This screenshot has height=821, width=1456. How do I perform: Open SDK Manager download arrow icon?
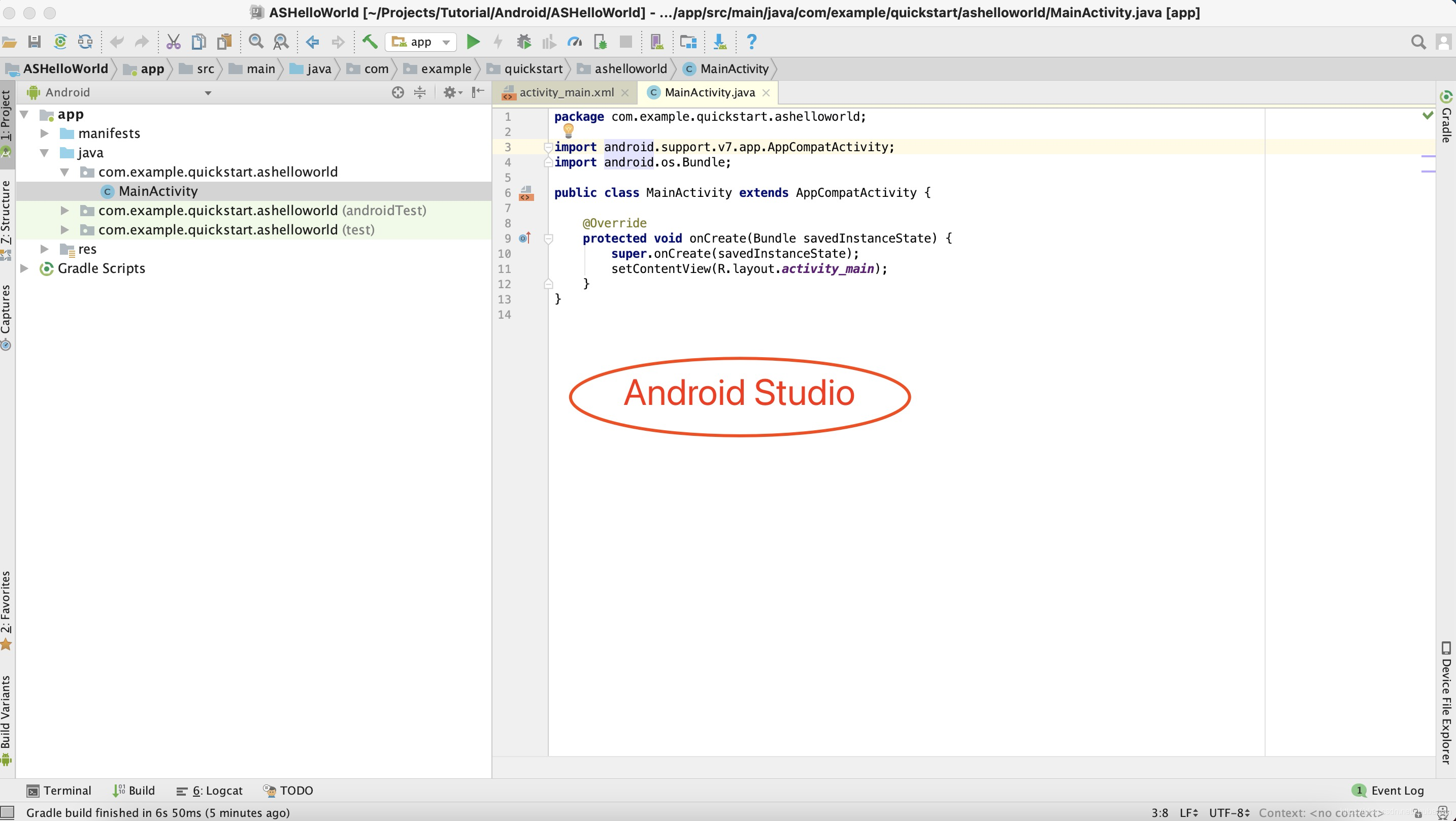[719, 42]
